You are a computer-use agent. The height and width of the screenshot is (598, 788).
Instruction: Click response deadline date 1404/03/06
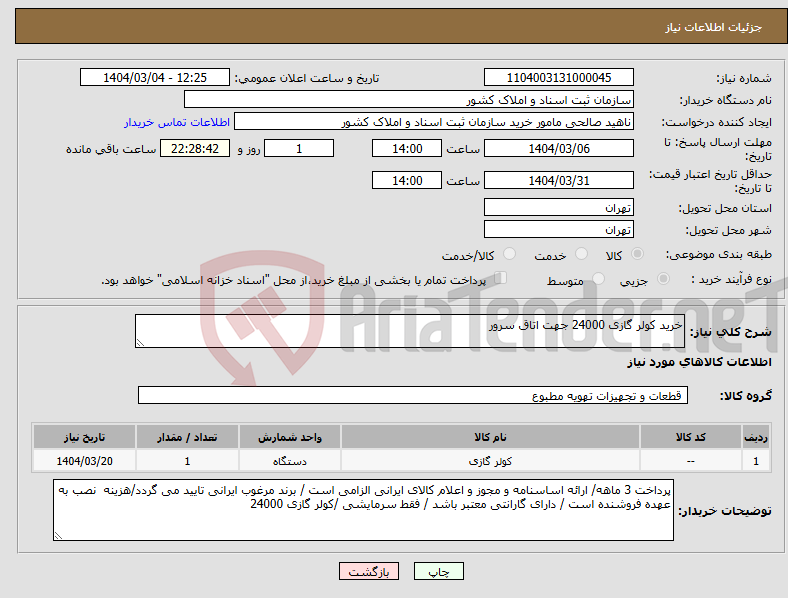[558, 148]
